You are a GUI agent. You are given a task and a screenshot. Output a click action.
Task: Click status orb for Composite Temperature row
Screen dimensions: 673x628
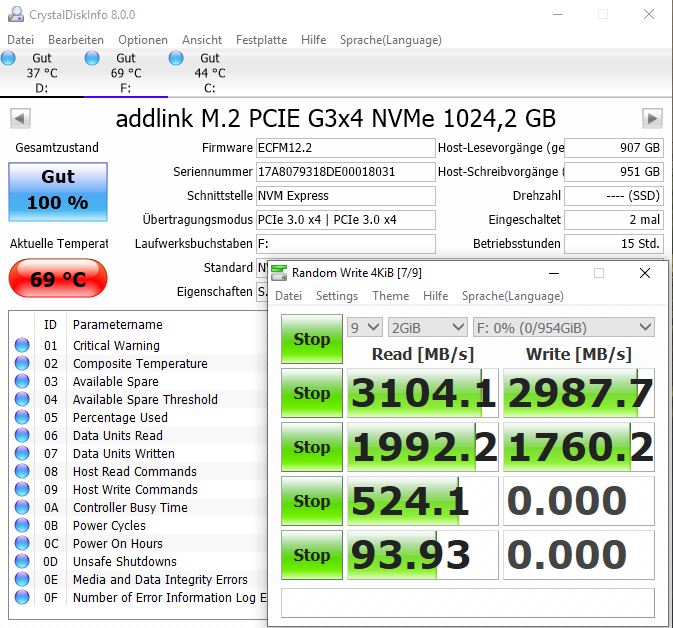coord(22,363)
